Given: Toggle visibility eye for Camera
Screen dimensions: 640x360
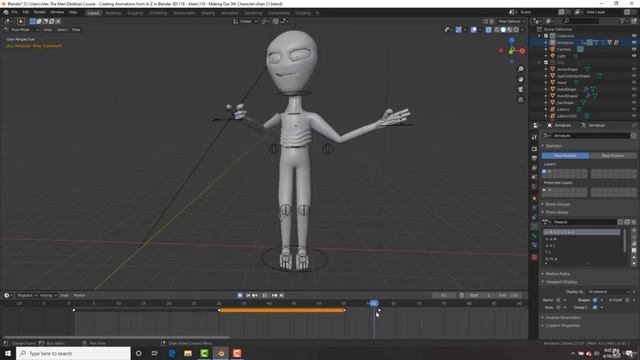Looking at the screenshot, I should click(634, 49).
